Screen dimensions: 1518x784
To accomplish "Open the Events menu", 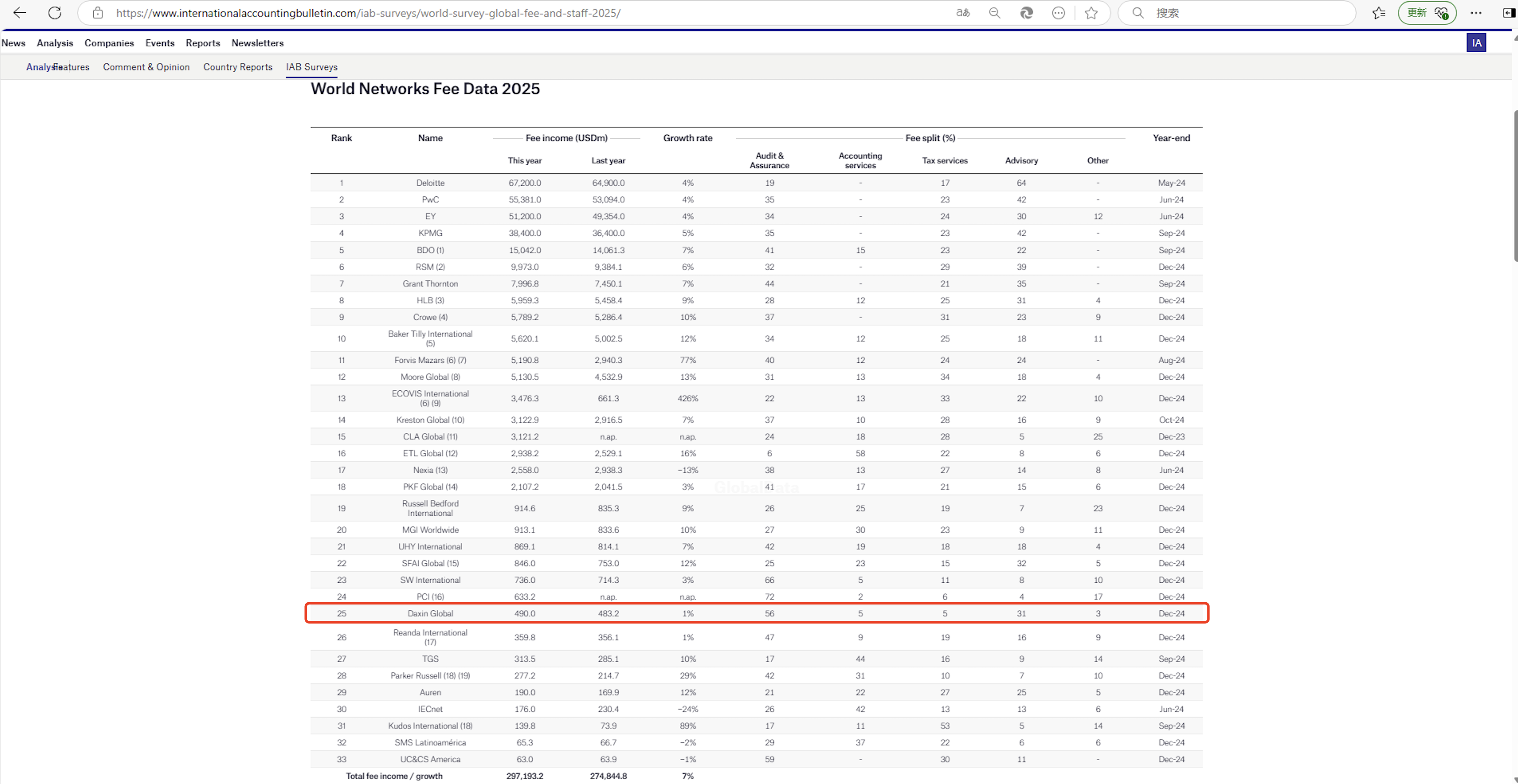I will tap(160, 43).
